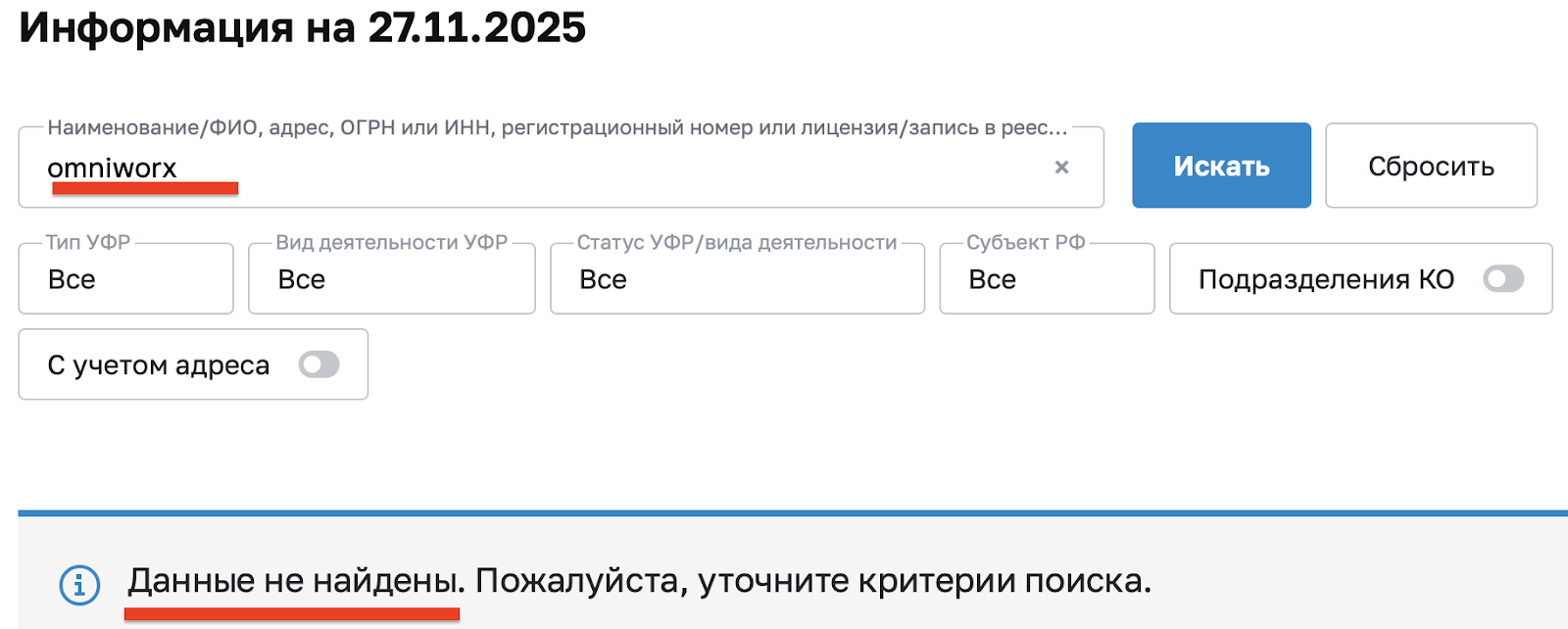The height and width of the screenshot is (629, 1568).
Task: Click the Информация на 27.11.2025 heading
Action: coord(302,27)
